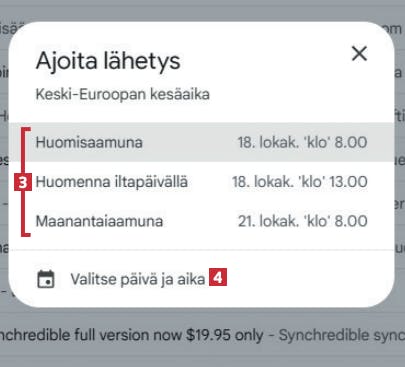Screen dimensions: 405x367
Task: Click the Ajoita lähetys heading
Action: pyautogui.click(x=108, y=61)
